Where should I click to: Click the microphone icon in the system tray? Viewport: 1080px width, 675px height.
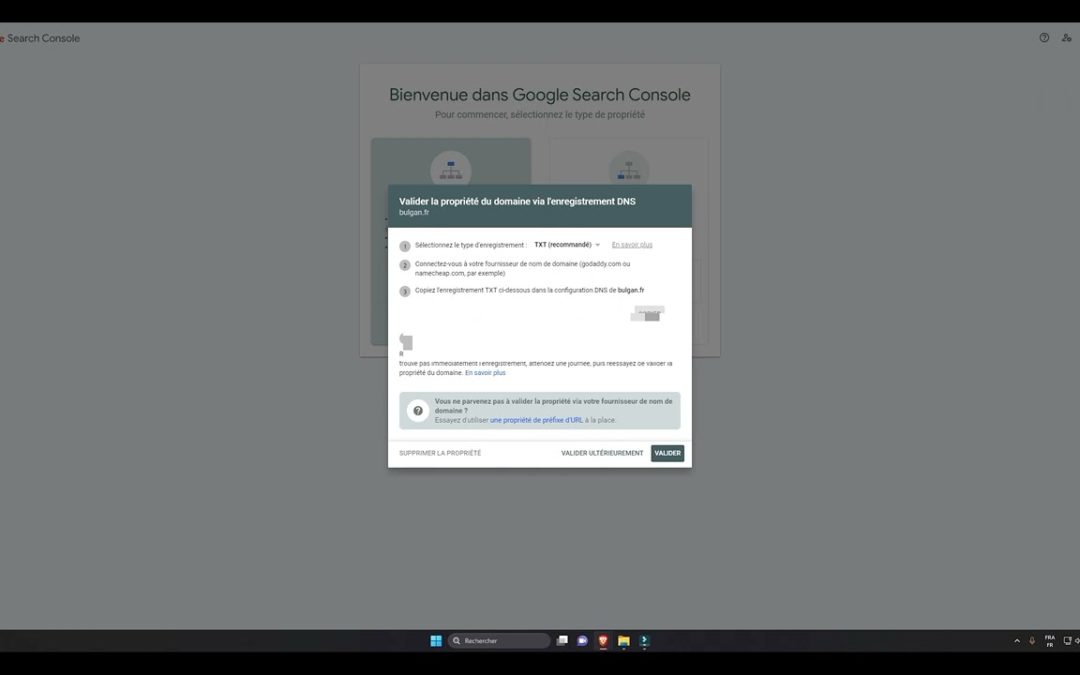click(1032, 641)
